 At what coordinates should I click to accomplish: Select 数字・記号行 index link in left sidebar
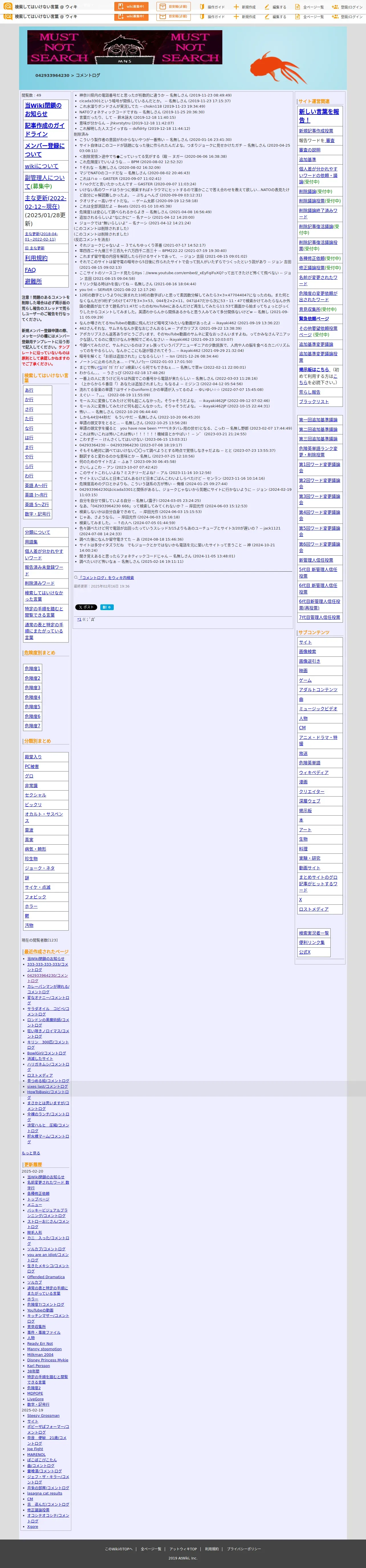click(x=38, y=514)
